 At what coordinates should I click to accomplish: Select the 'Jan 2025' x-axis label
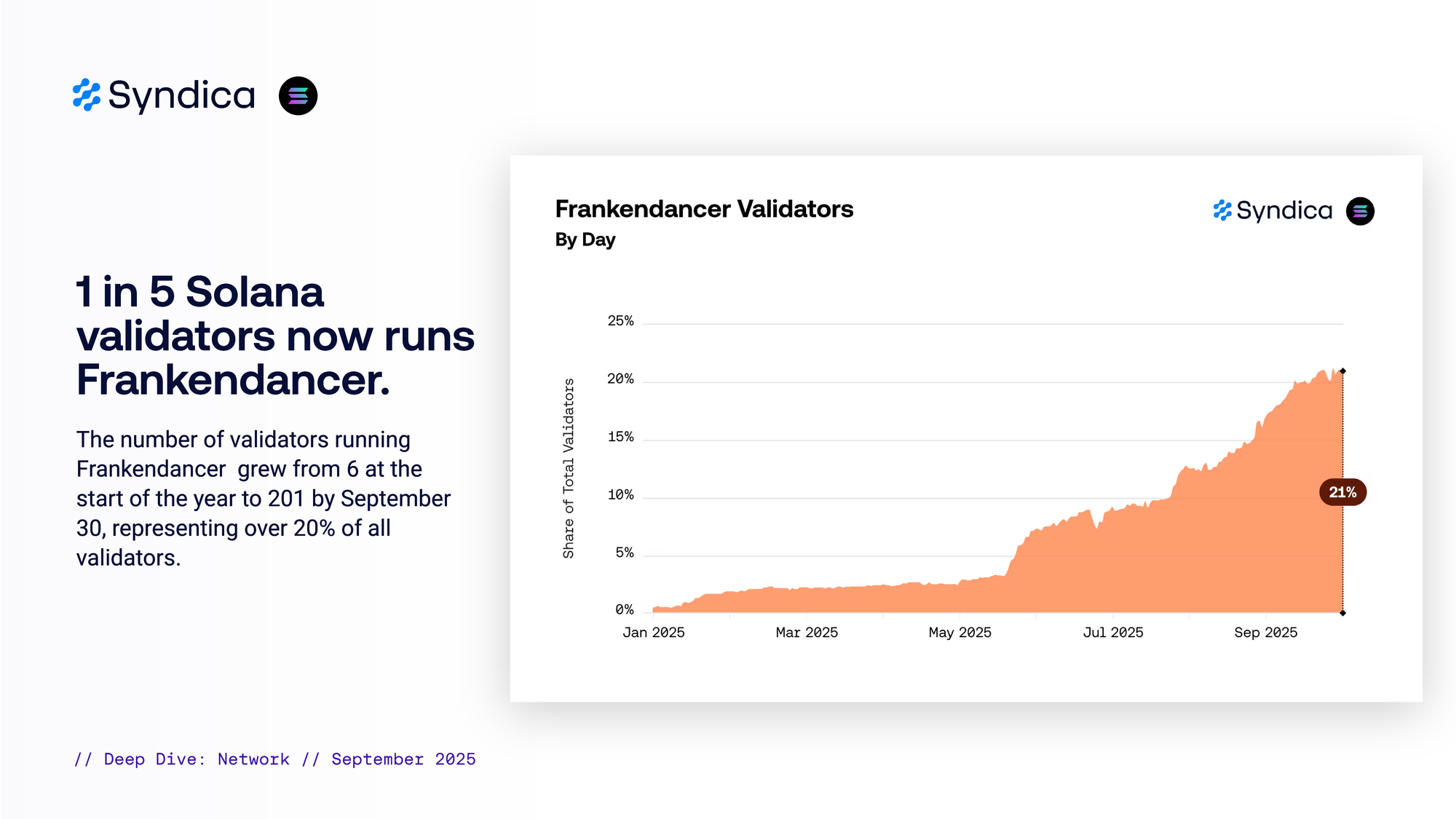point(654,633)
